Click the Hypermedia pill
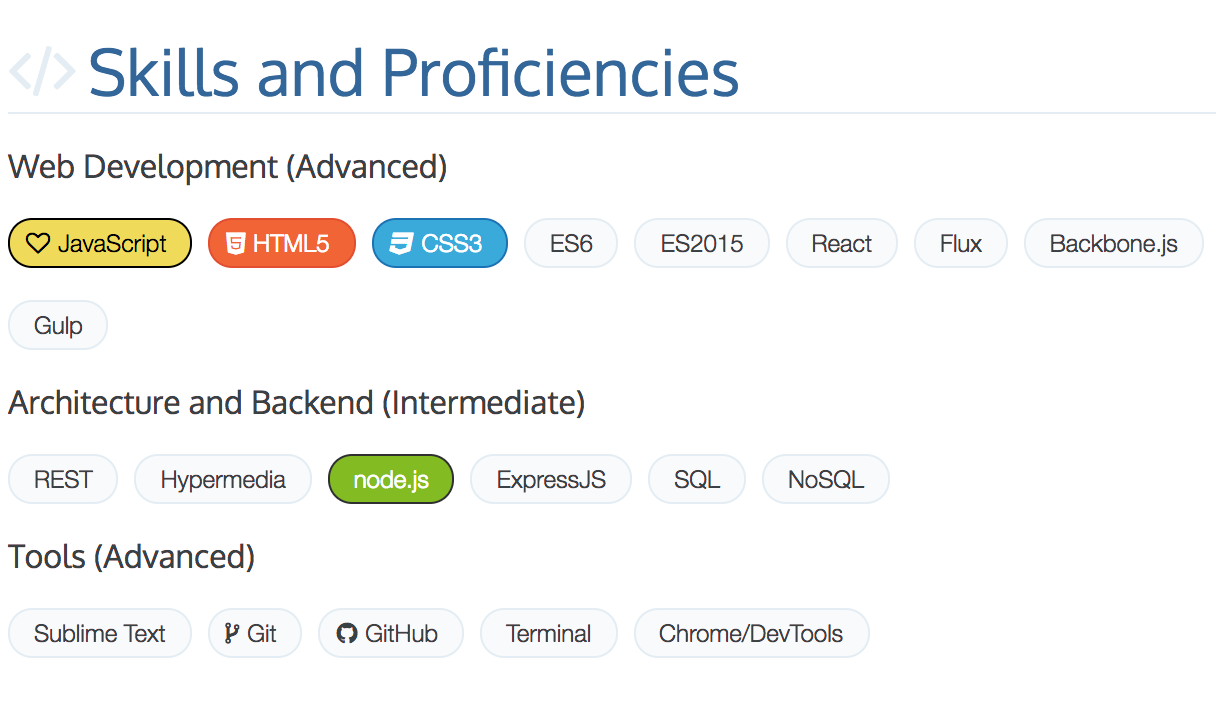Screen dimensions: 1216x724 223,480
